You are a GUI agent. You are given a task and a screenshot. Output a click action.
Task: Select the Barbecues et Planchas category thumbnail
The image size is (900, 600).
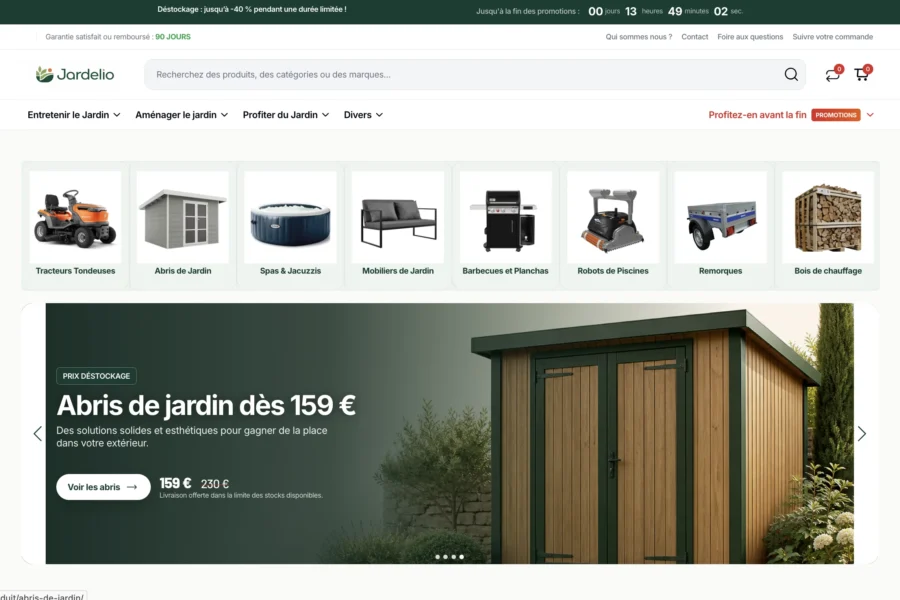point(505,217)
